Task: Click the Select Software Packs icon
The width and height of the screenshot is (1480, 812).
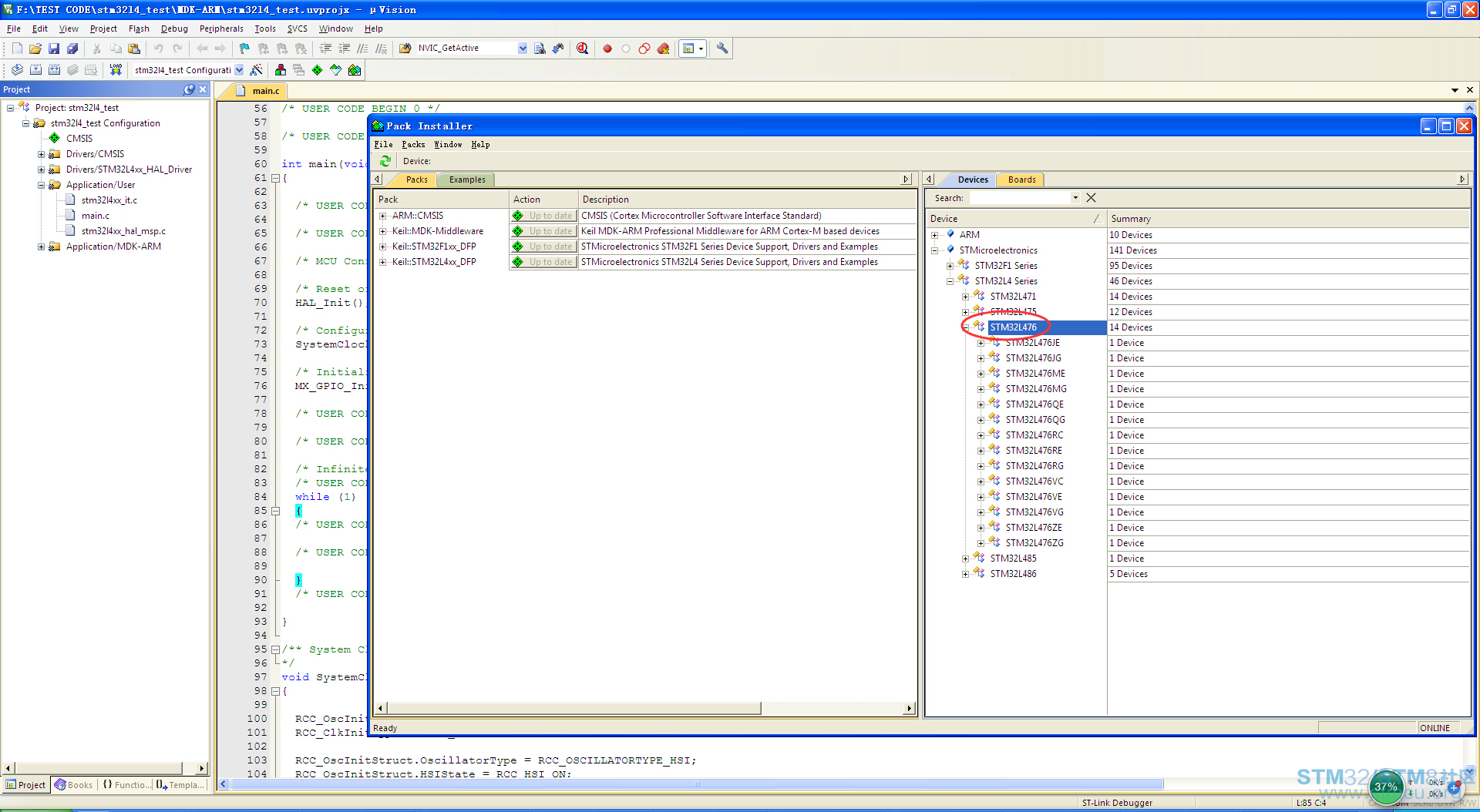Action: tap(336, 70)
